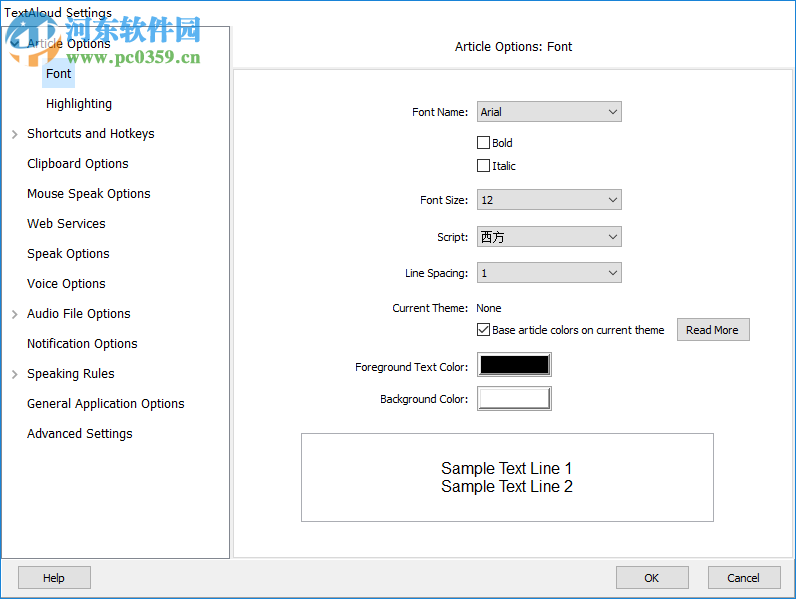Expand the Shortcuts and Hotkeys node arrow
Screen dimensions: 796x599
[x=15, y=134]
